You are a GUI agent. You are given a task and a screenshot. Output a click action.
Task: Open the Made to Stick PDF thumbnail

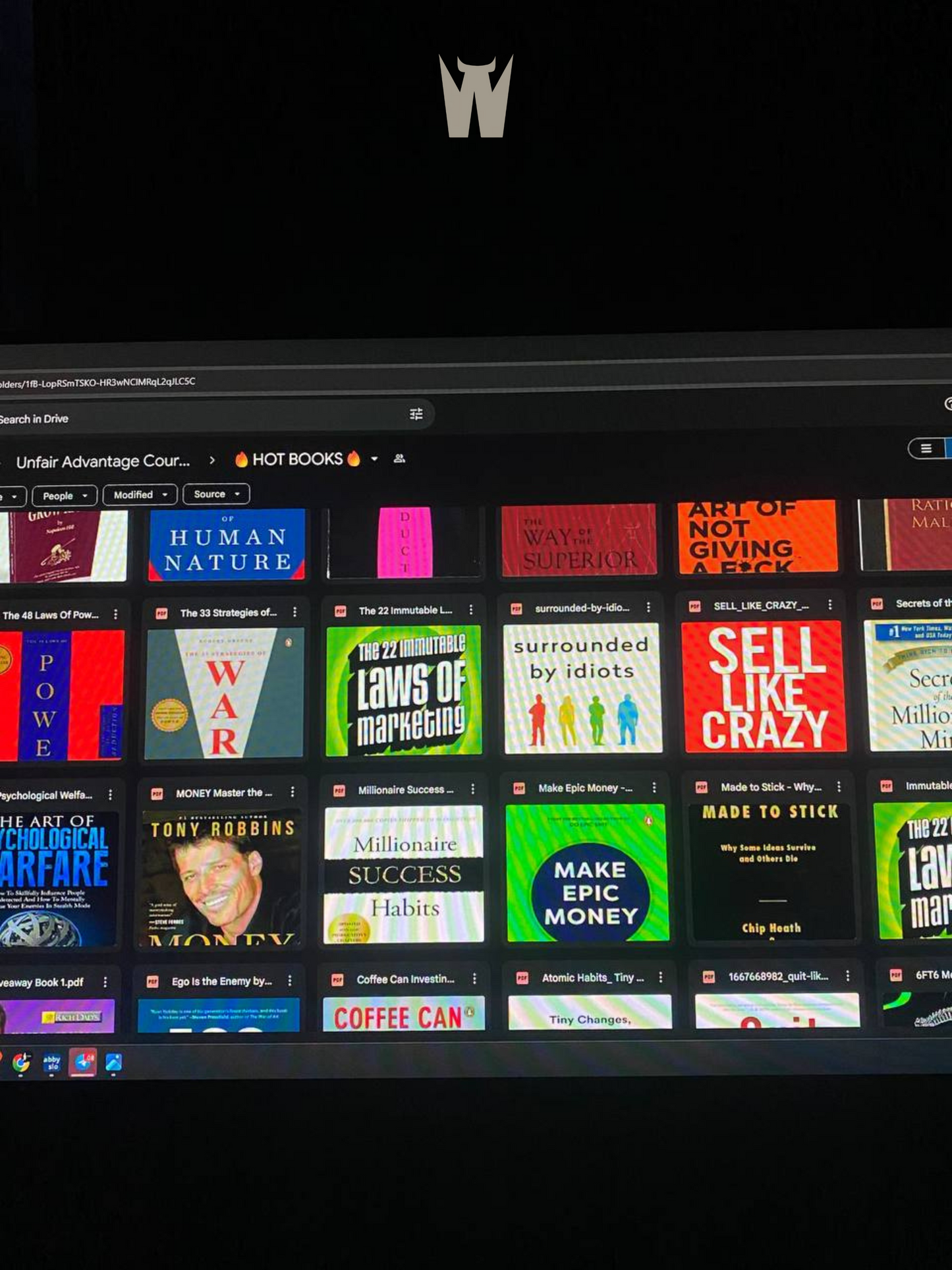coord(770,871)
